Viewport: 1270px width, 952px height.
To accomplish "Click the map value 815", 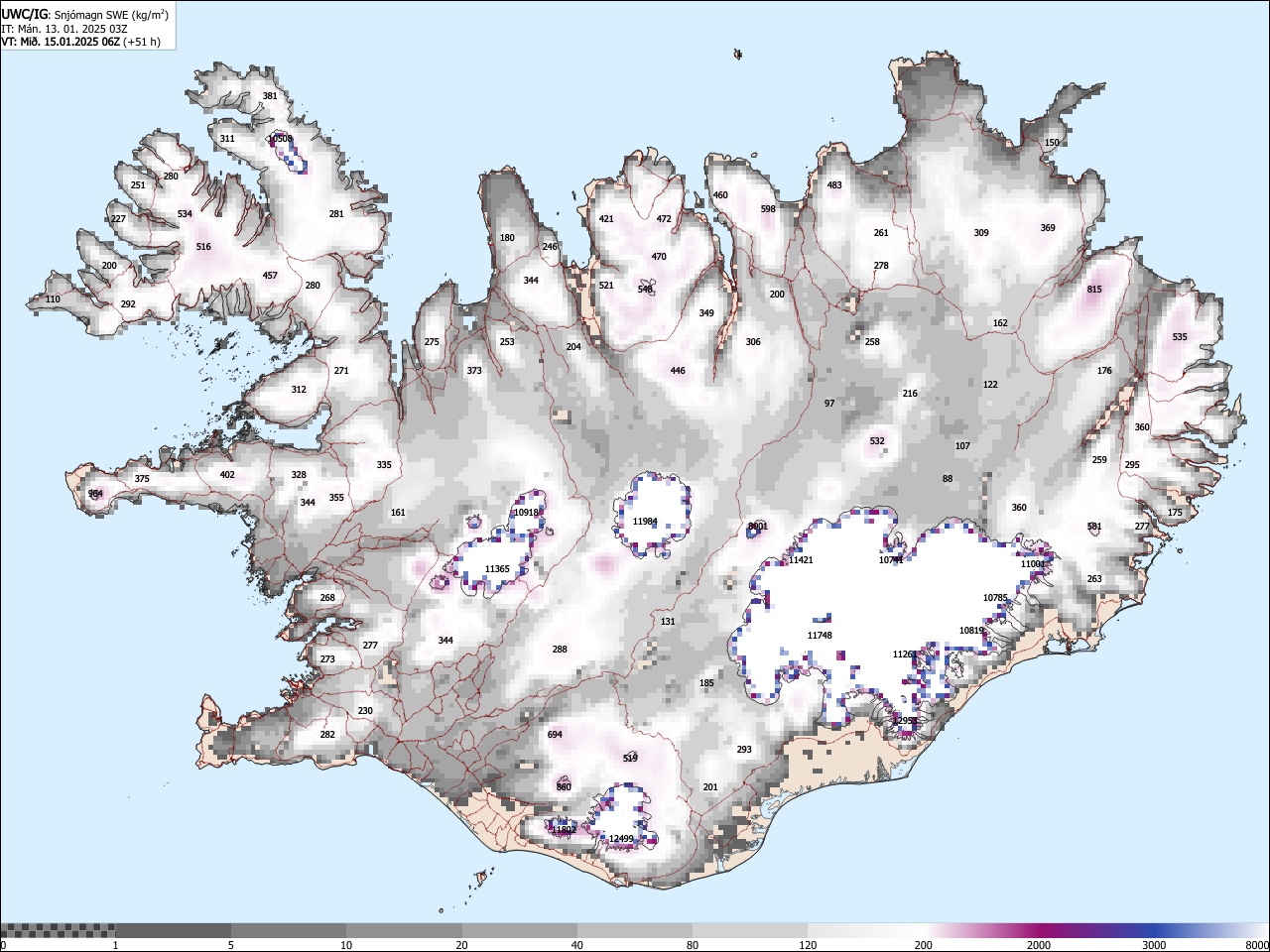I will [x=1094, y=290].
